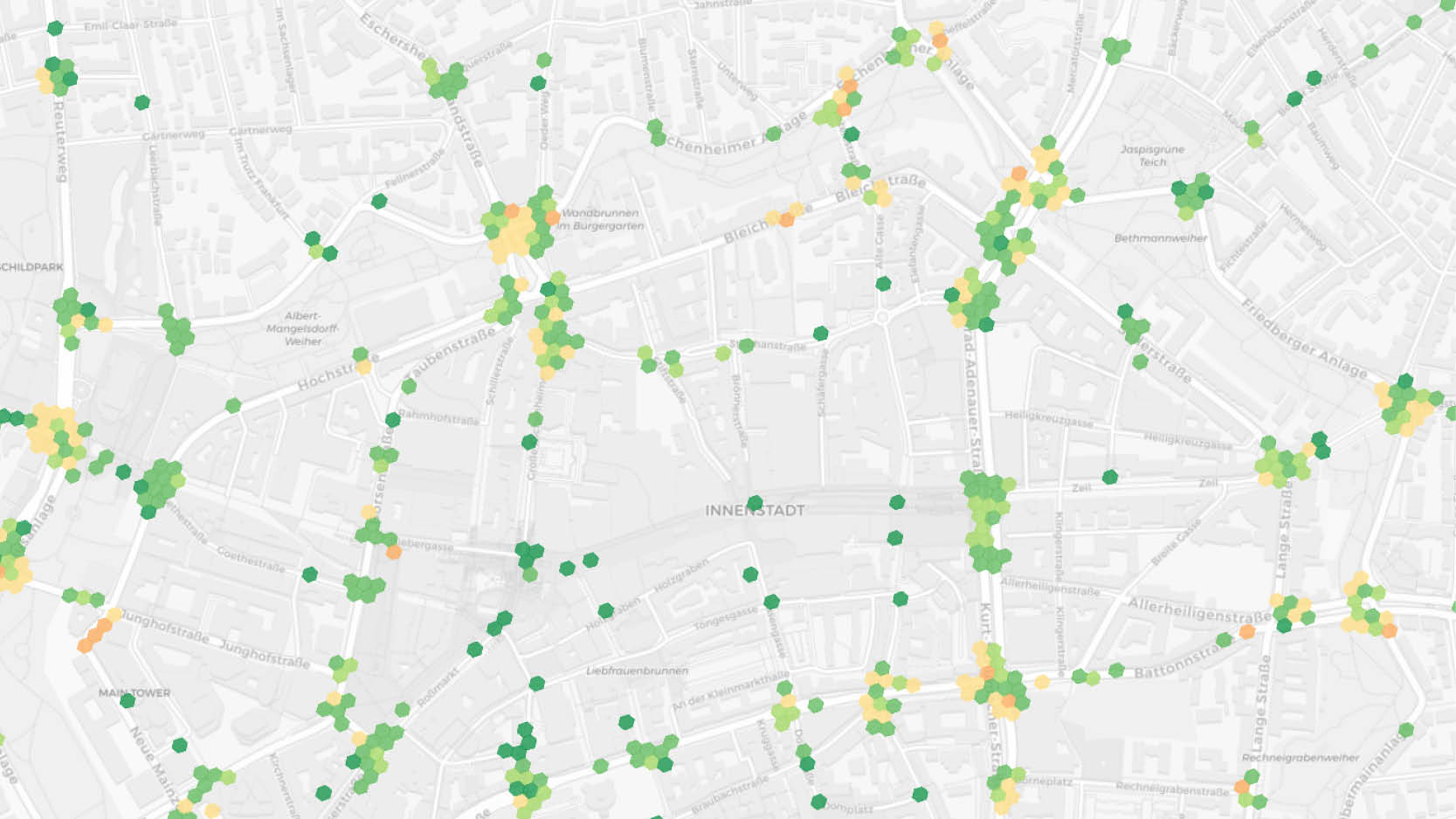Viewport: 1456px width, 819px height.
Task: Select the Allerheiligenstraße street label
Action: 1198,609
